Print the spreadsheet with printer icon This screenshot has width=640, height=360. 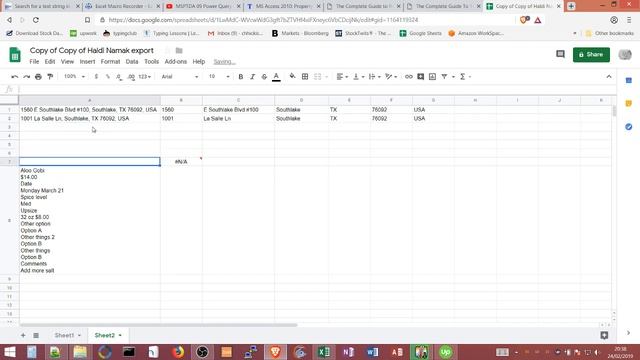point(38,77)
